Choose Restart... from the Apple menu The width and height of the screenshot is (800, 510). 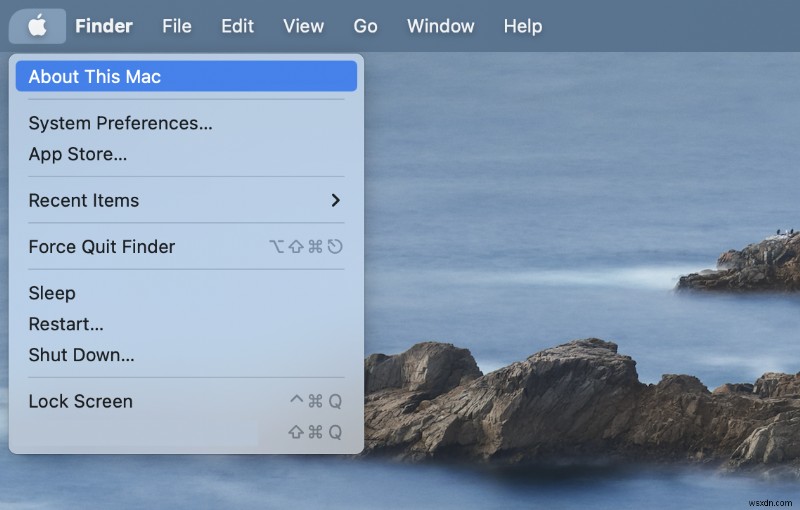[186, 324]
